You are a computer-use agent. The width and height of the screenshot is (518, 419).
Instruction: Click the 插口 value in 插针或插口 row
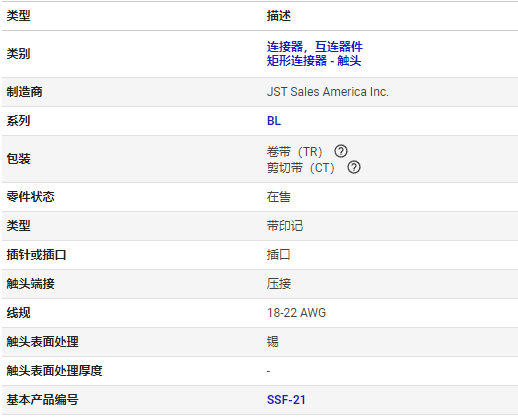[279, 255]
